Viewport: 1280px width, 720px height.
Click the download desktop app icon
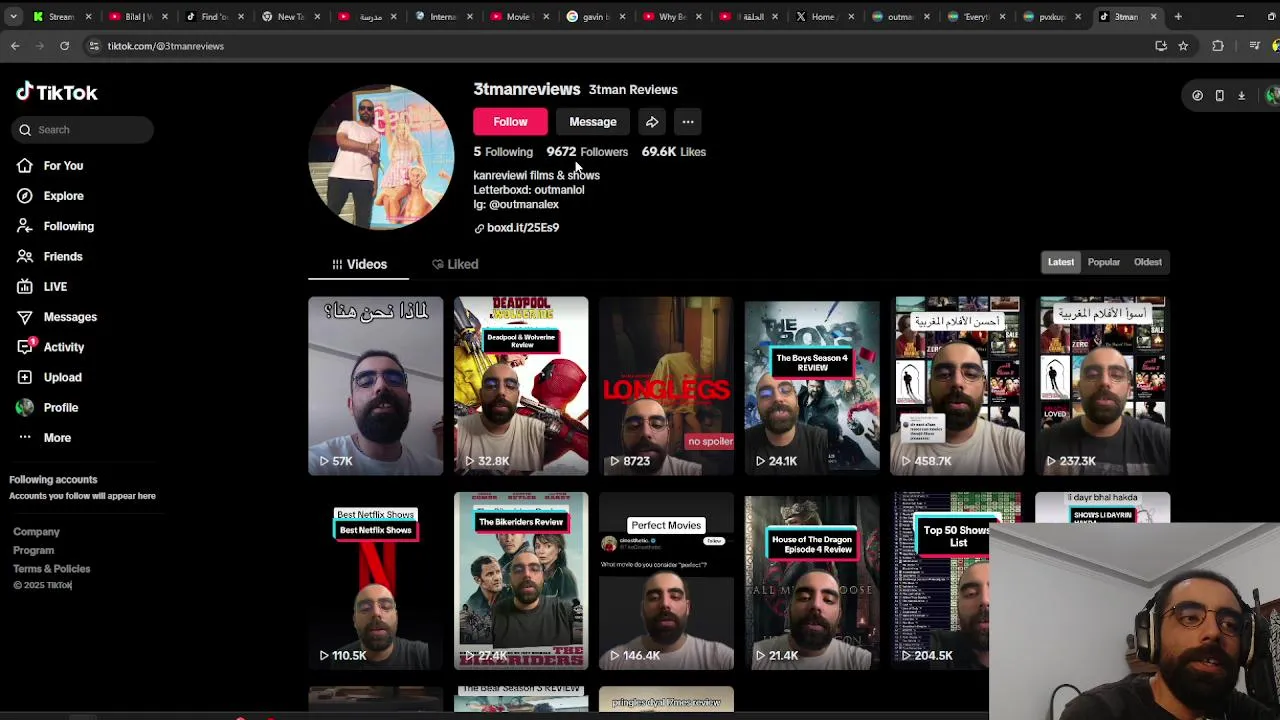[x=1241, y=96]
